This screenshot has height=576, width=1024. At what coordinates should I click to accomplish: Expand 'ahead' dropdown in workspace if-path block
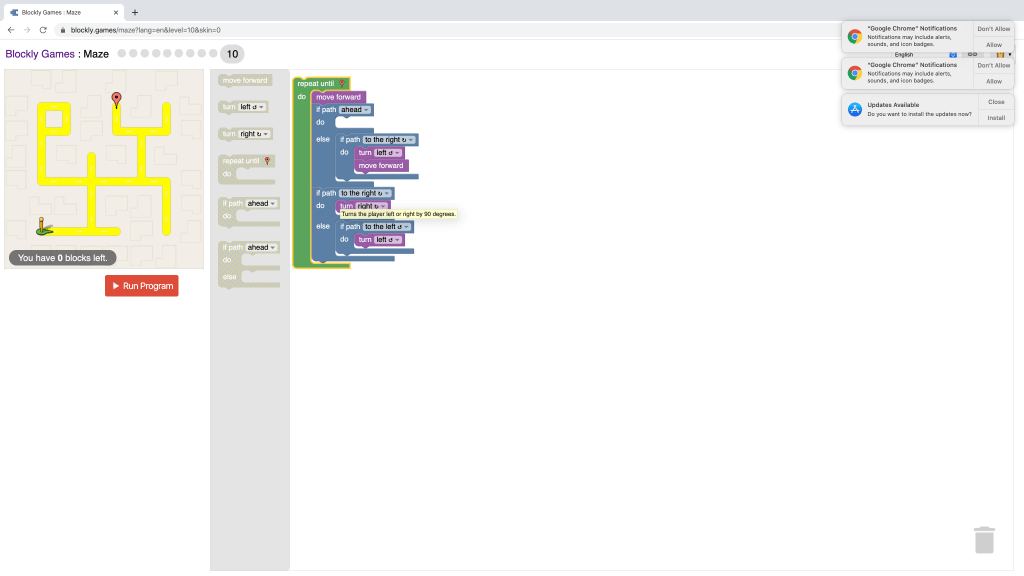pyautogui.click(x=355, y=109)
